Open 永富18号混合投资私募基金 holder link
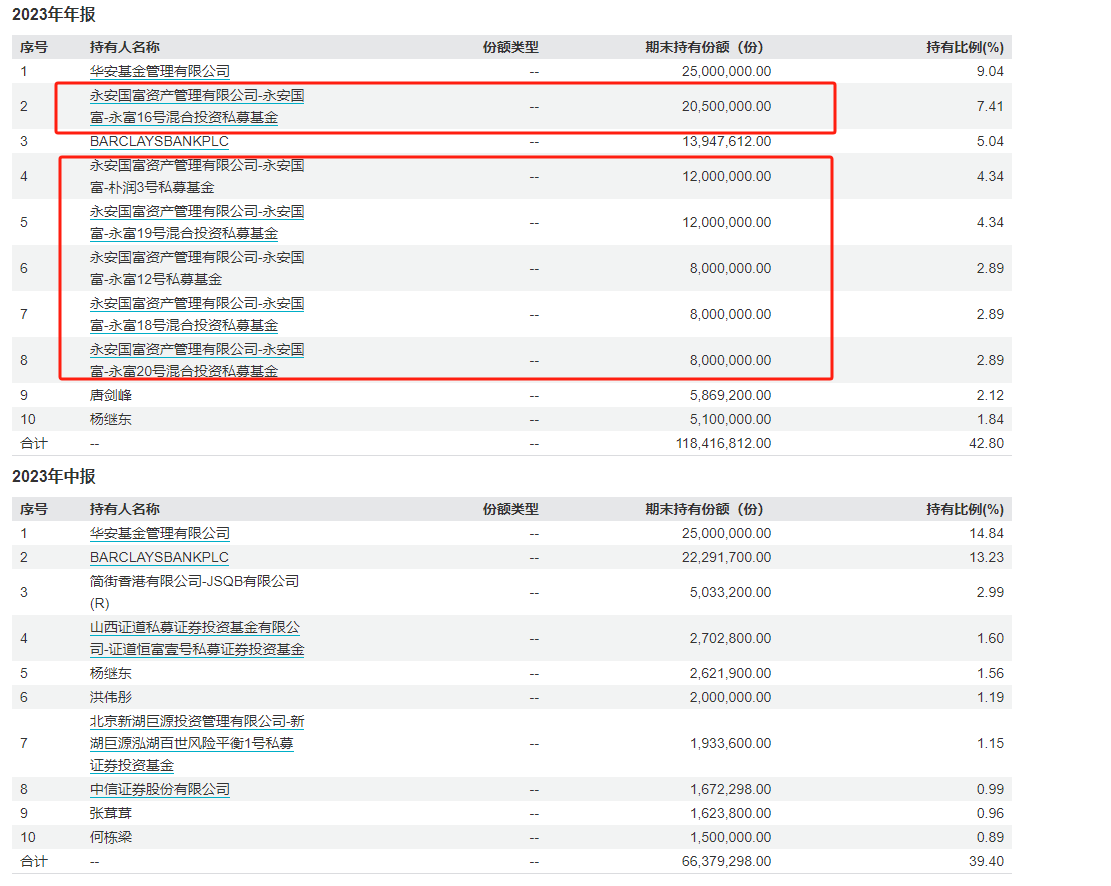 tap(197, 315)
